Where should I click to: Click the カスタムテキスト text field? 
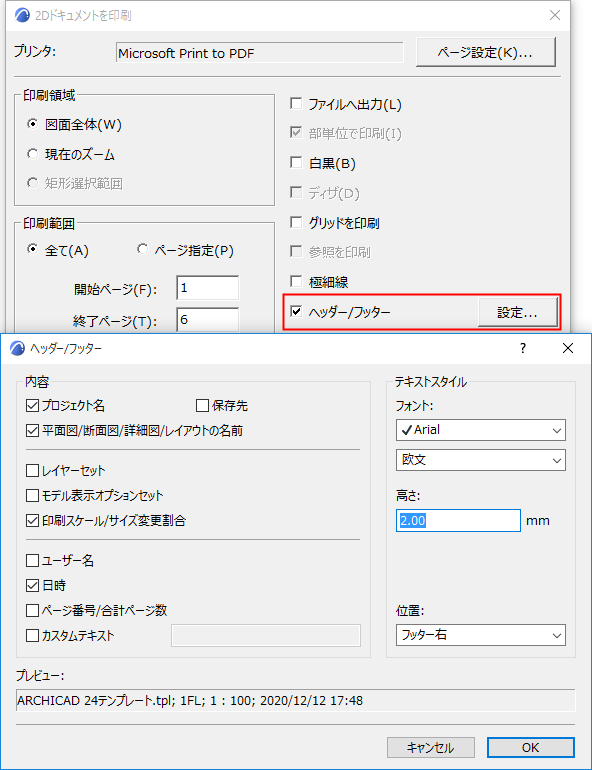[266, 635]
